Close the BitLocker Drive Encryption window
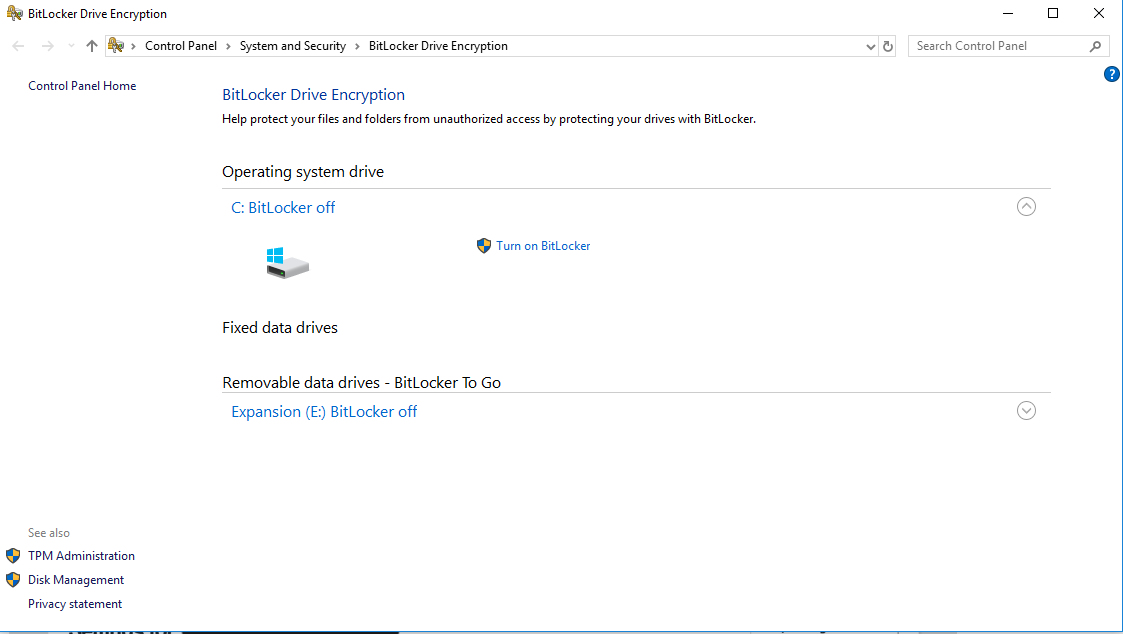Image resolution: width=1123 pixels, height=634 pixels. click(x=1099, y=13)
